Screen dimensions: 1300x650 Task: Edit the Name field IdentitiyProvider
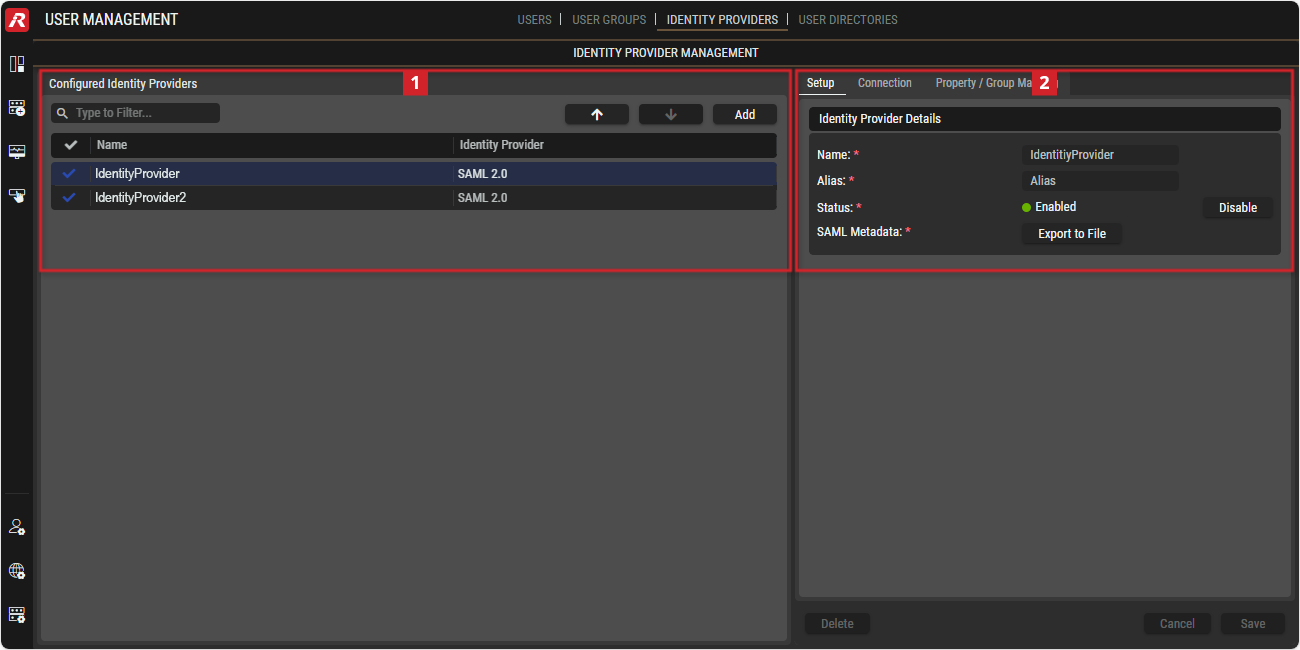click(x=1100, y=155)
